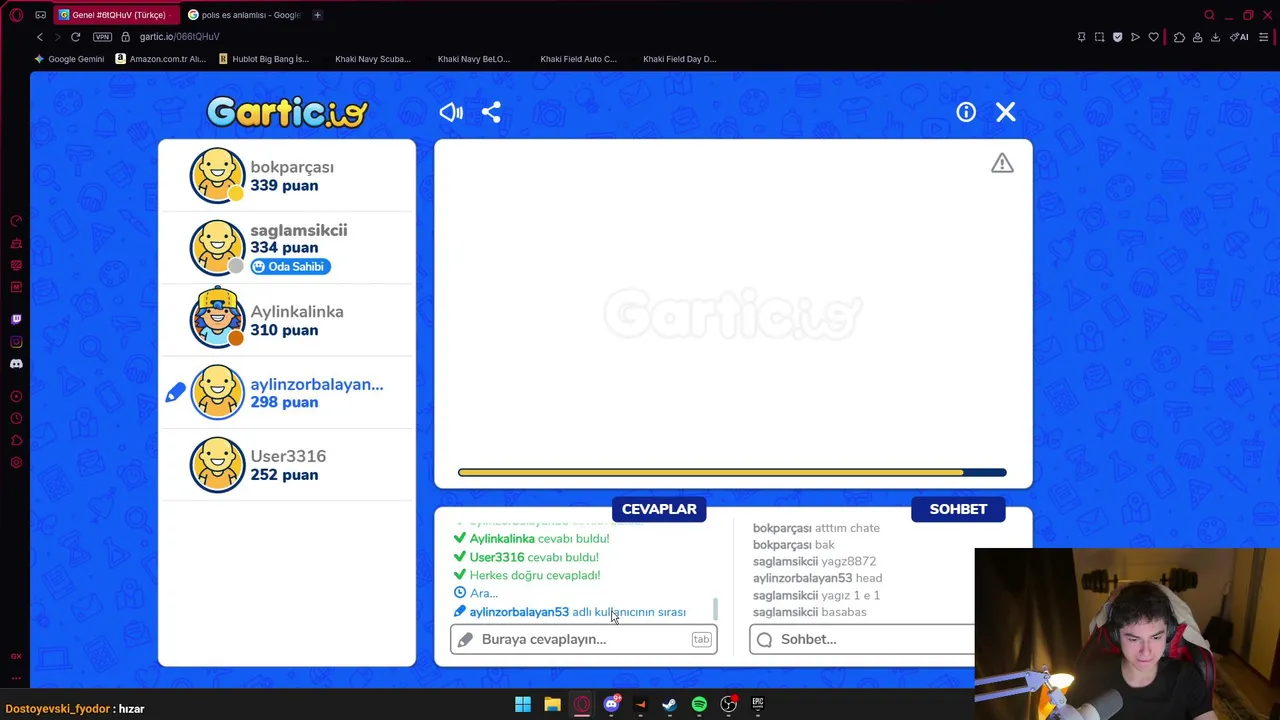Click the round timer progress bar
1280x720 pixels.
[732, 473]
